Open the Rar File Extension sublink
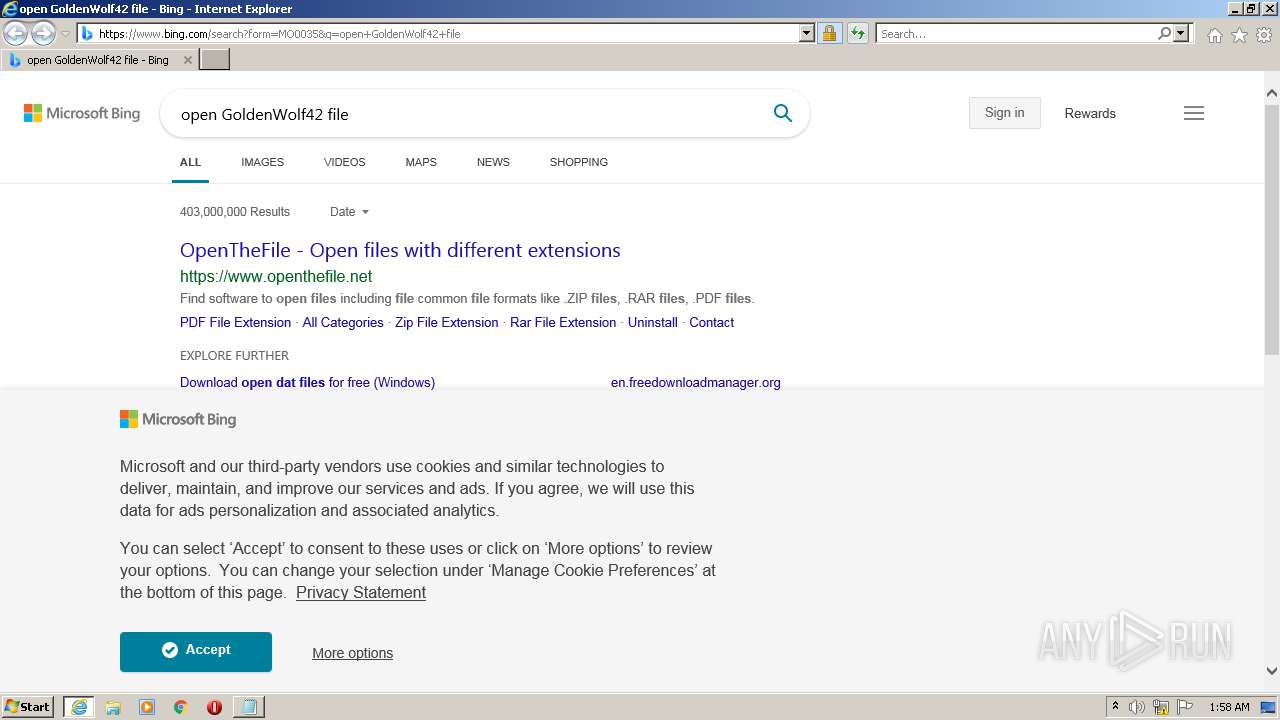1280x720 pixels. pos(563,323)
